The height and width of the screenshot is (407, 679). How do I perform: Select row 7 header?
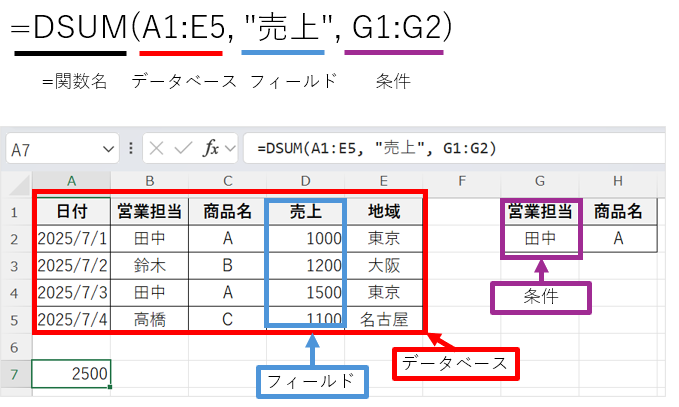point(16,374)
